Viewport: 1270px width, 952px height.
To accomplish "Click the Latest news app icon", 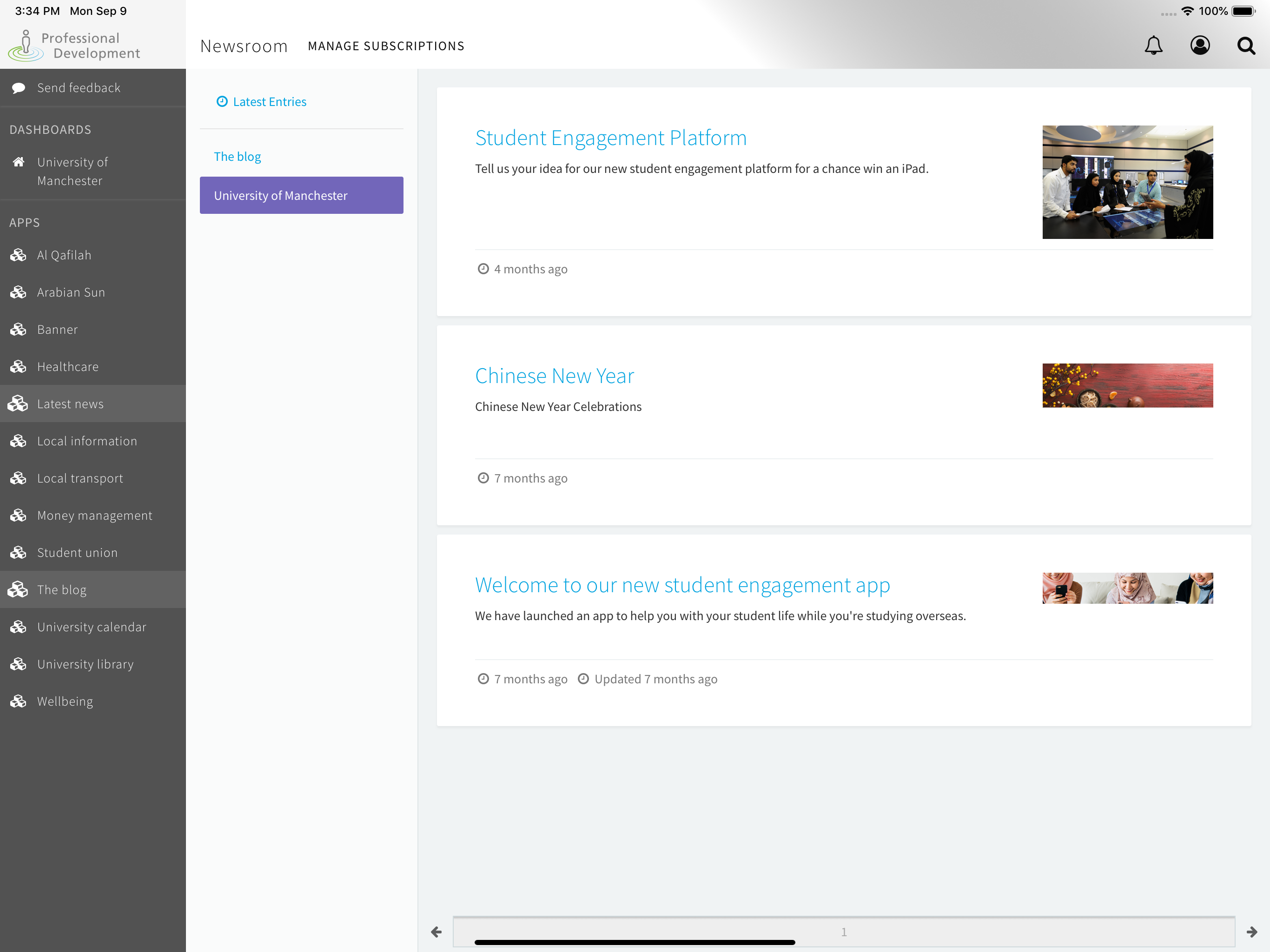I will click(x=19, y=403).
